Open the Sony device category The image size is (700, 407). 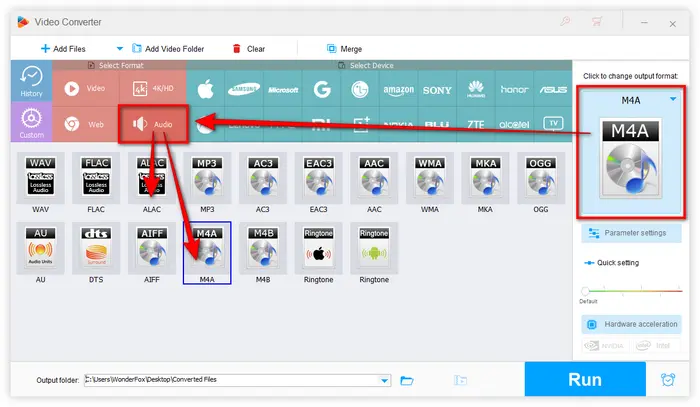(x=437, y=90)
